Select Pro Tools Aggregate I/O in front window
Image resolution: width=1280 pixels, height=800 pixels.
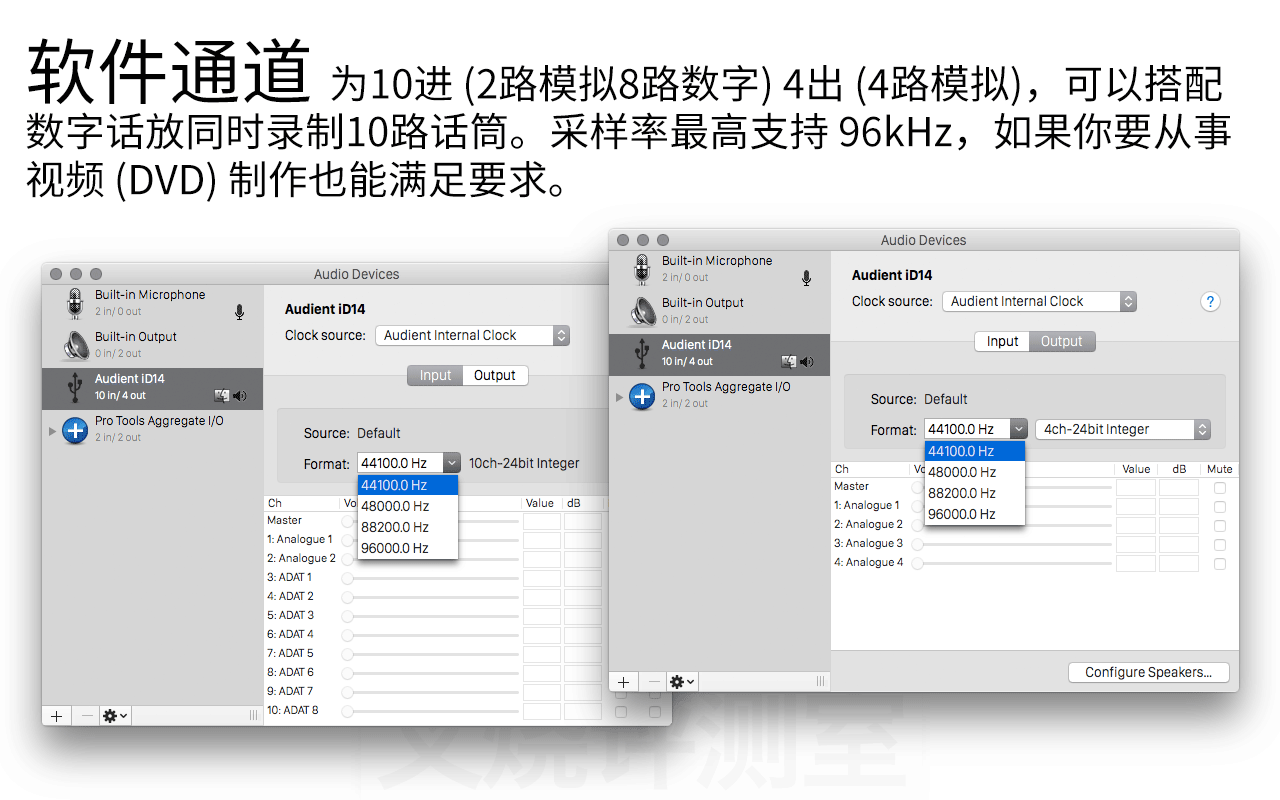(720, 396)
